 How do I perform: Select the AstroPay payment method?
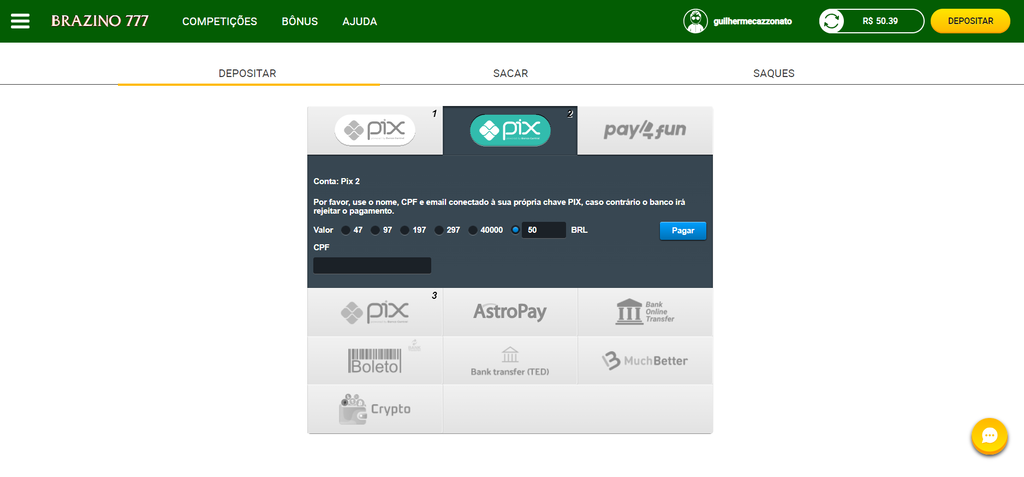point(510,312)
